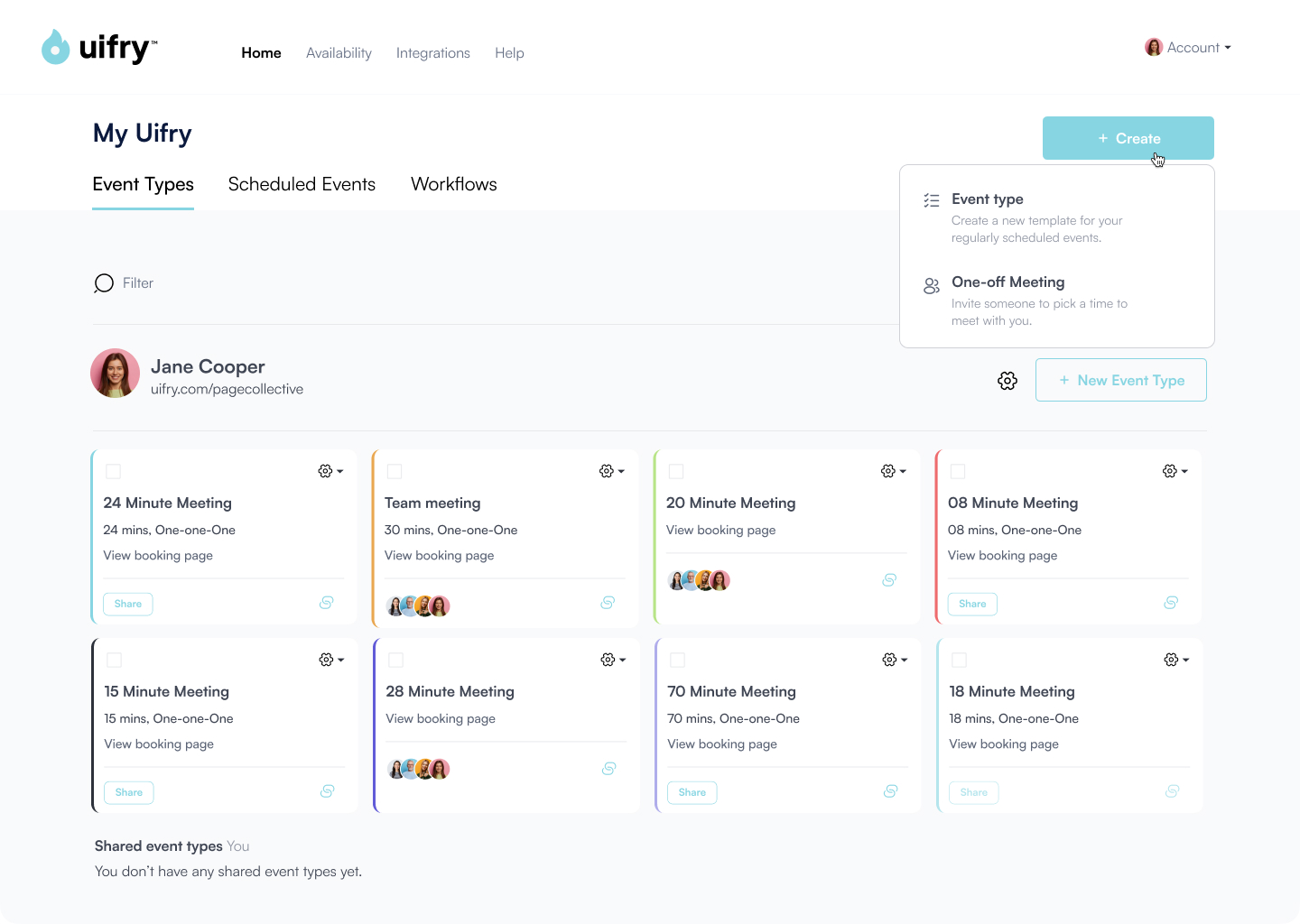Open the uifry.com/pagecollective link

[227, 389]
